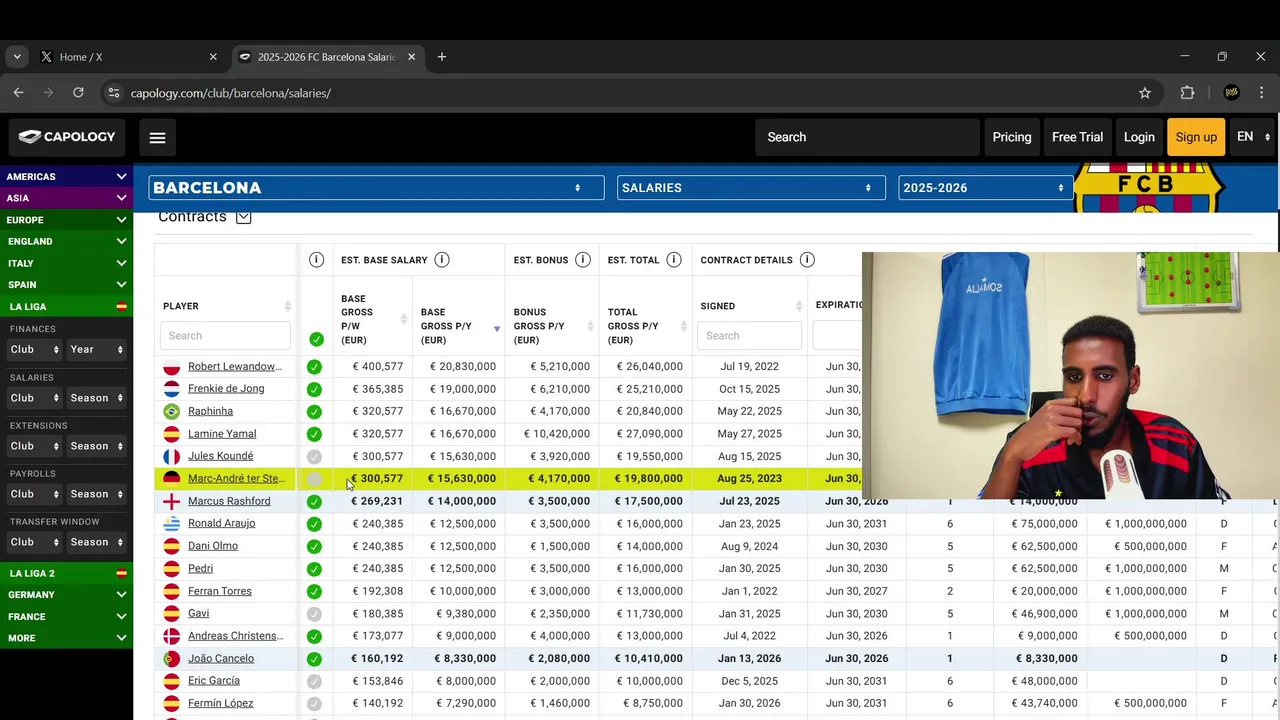The image size is (1280, 720).
Task: Click yellow Sign up button
Action: (x=1196, y=137)
